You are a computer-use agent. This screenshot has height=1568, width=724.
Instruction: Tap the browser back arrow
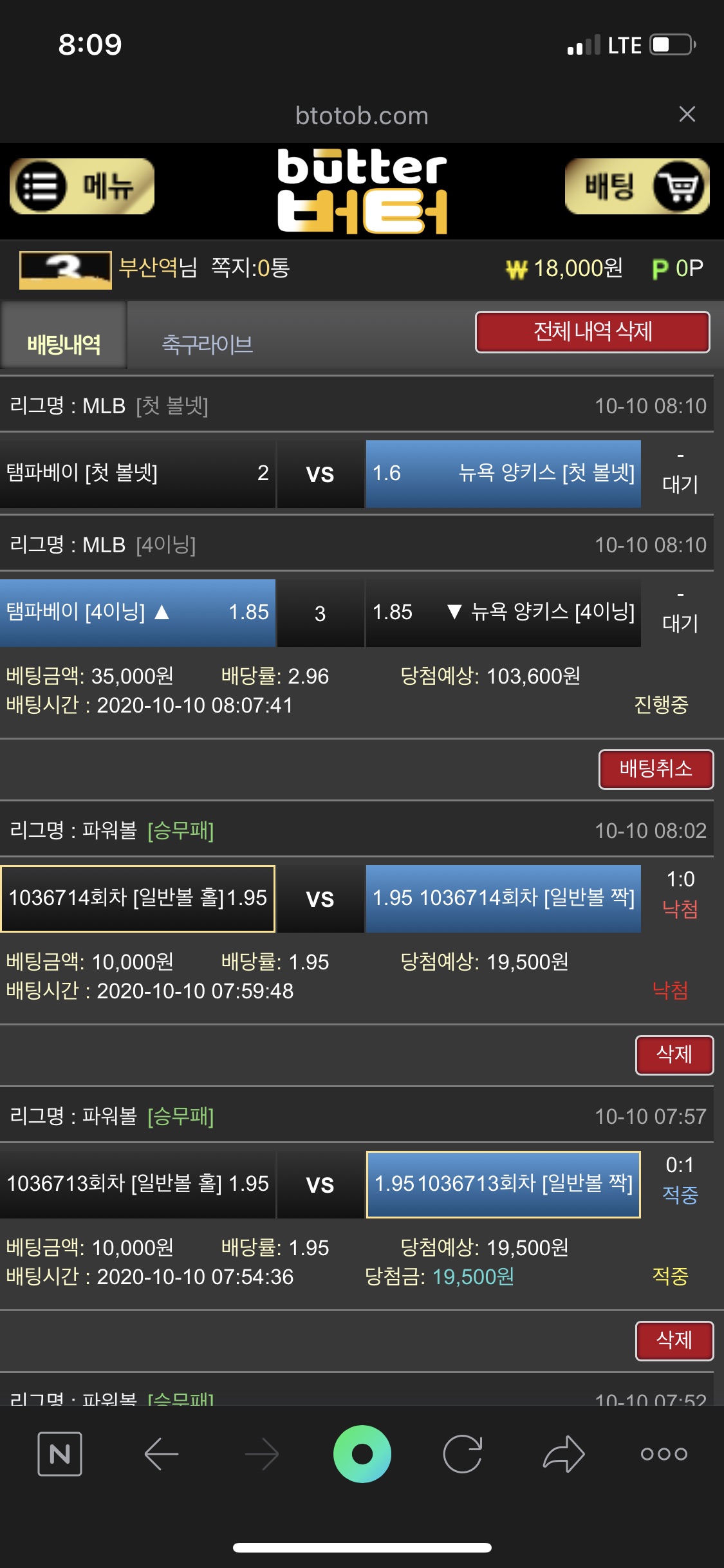[x=161, y=1454]
